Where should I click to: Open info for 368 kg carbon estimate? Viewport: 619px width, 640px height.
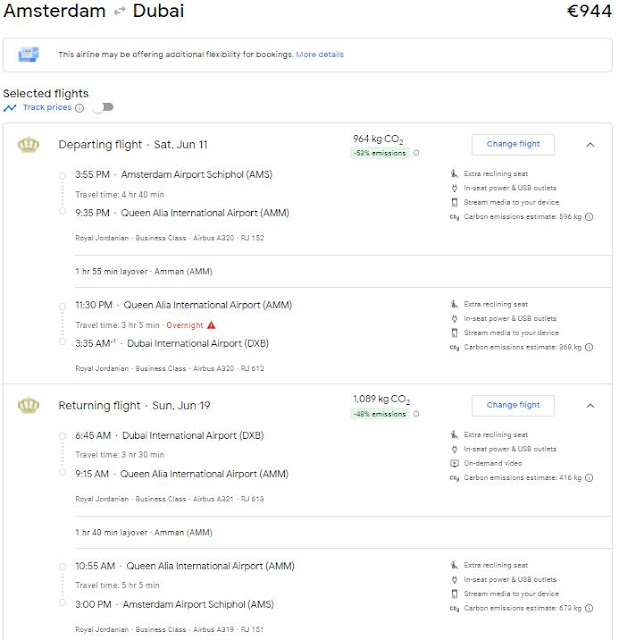tap(589, 347)
